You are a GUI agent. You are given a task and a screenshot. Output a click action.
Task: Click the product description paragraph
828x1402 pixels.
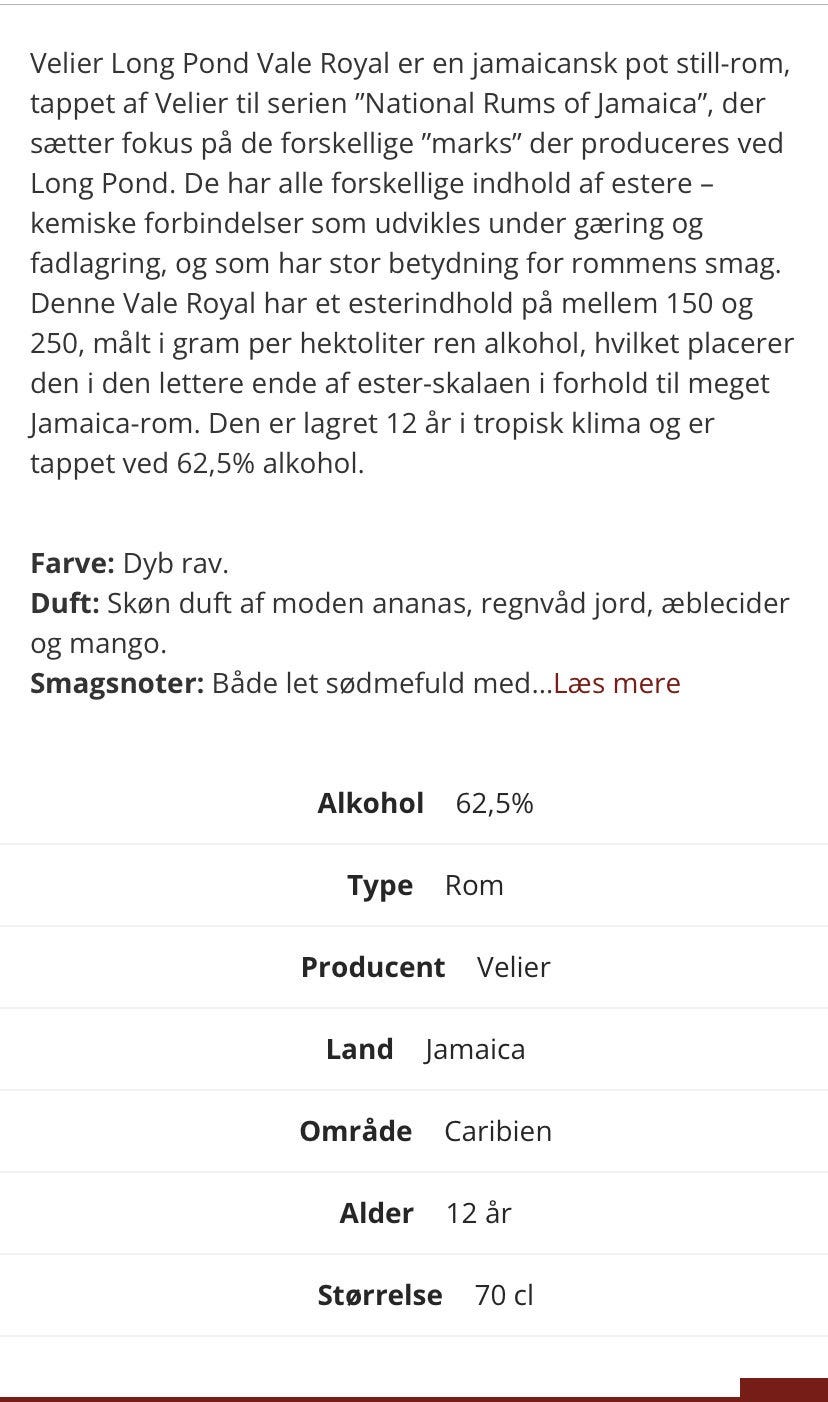click(x=412, y=264)
